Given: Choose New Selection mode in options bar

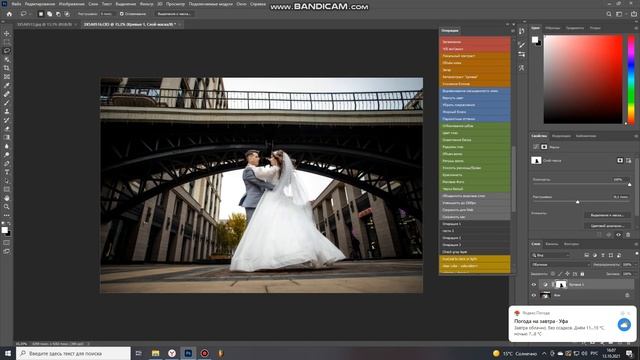Looking at the screenshot, I should coord(41,14).
